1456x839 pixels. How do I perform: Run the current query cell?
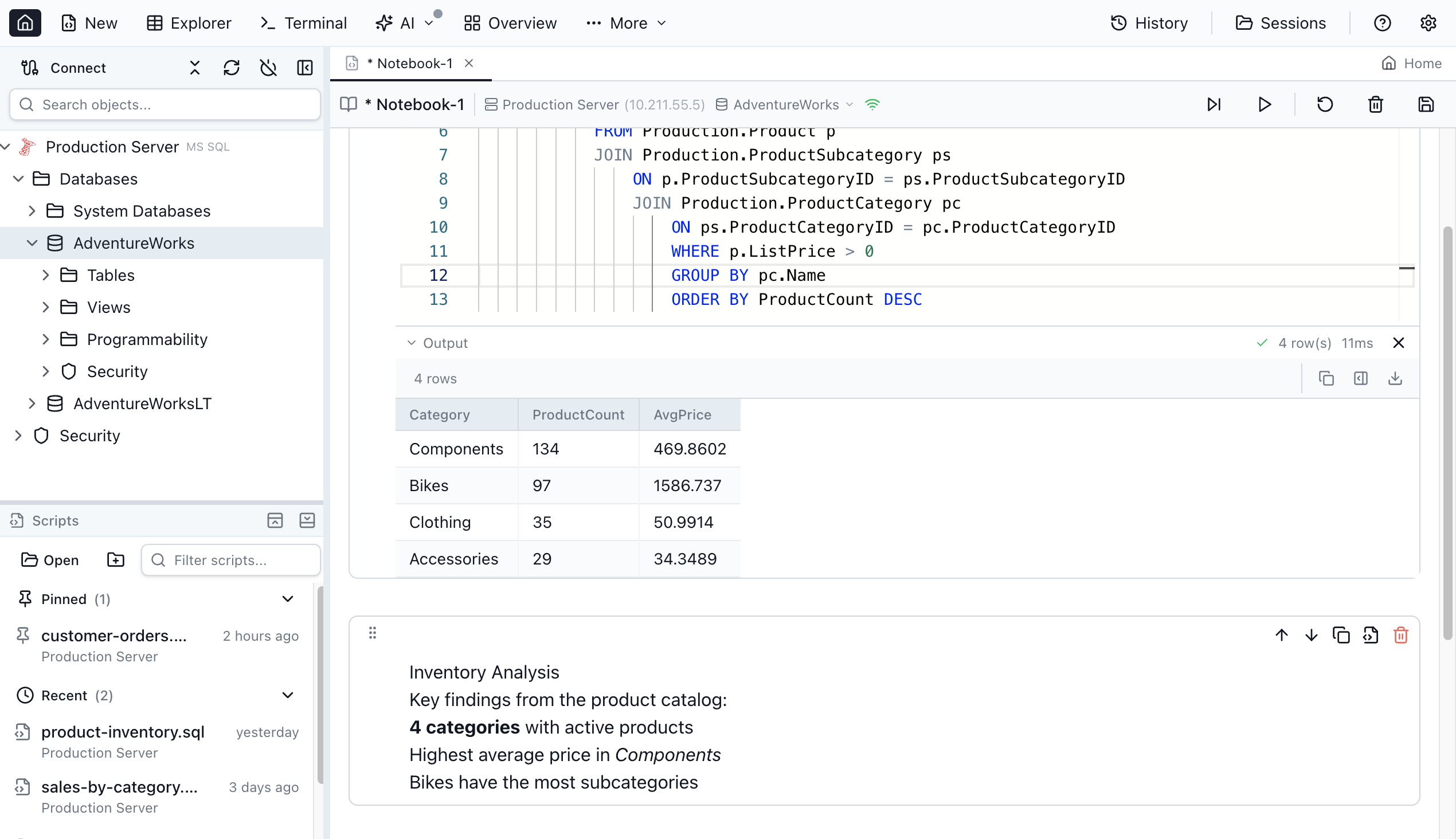coord(1264,104)
